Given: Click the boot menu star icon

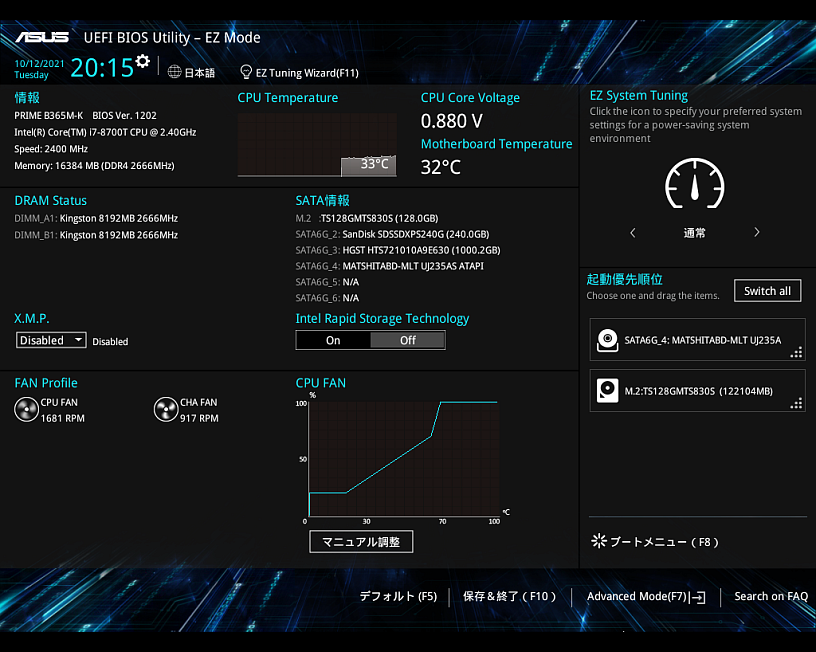Looking at the screenshot, I should click(598, 541).
